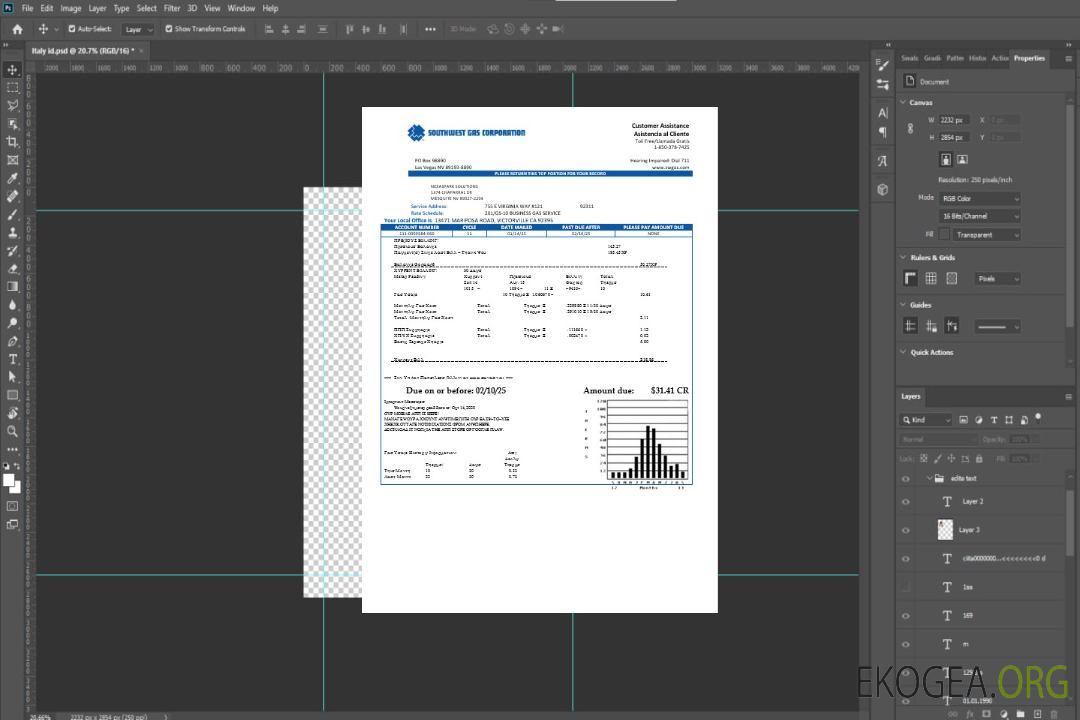Click the foreground/background color swatches
This screenshot has height=720, width=1080.
[x=12, y=483]
